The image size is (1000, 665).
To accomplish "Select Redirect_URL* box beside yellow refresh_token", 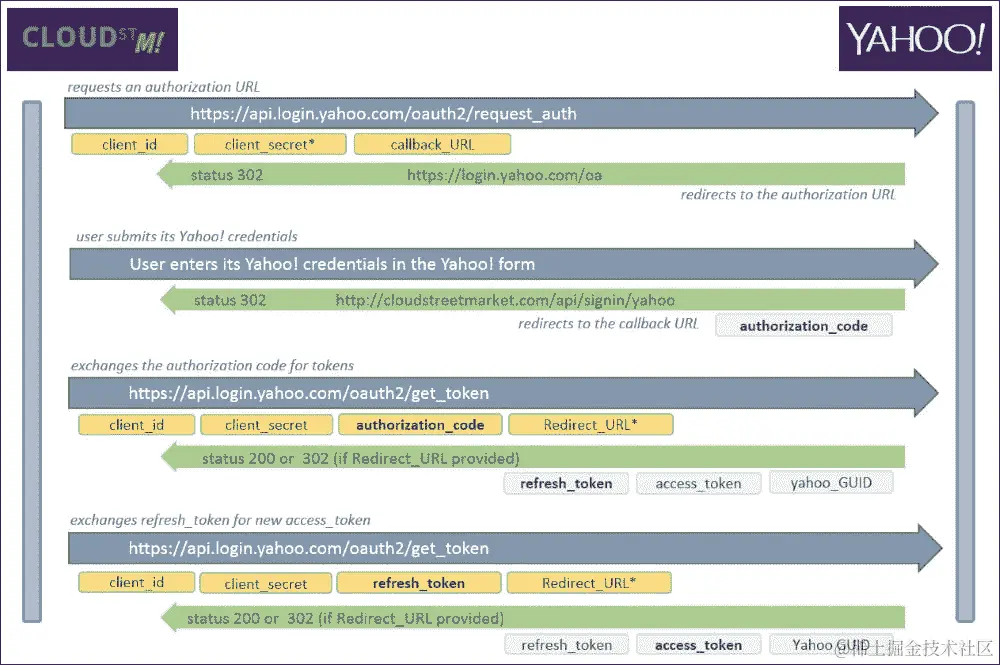I will tap(589, 583).
